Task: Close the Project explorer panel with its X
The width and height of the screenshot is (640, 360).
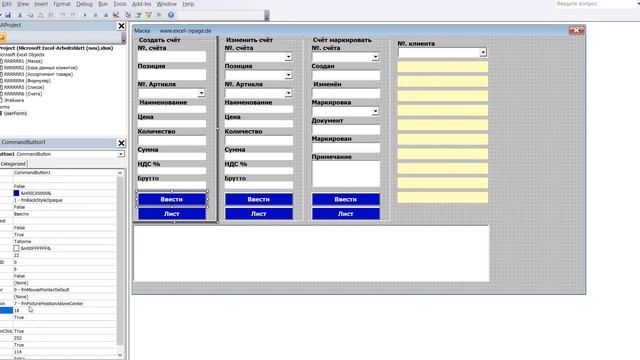Action: click(x=121, y=26)
